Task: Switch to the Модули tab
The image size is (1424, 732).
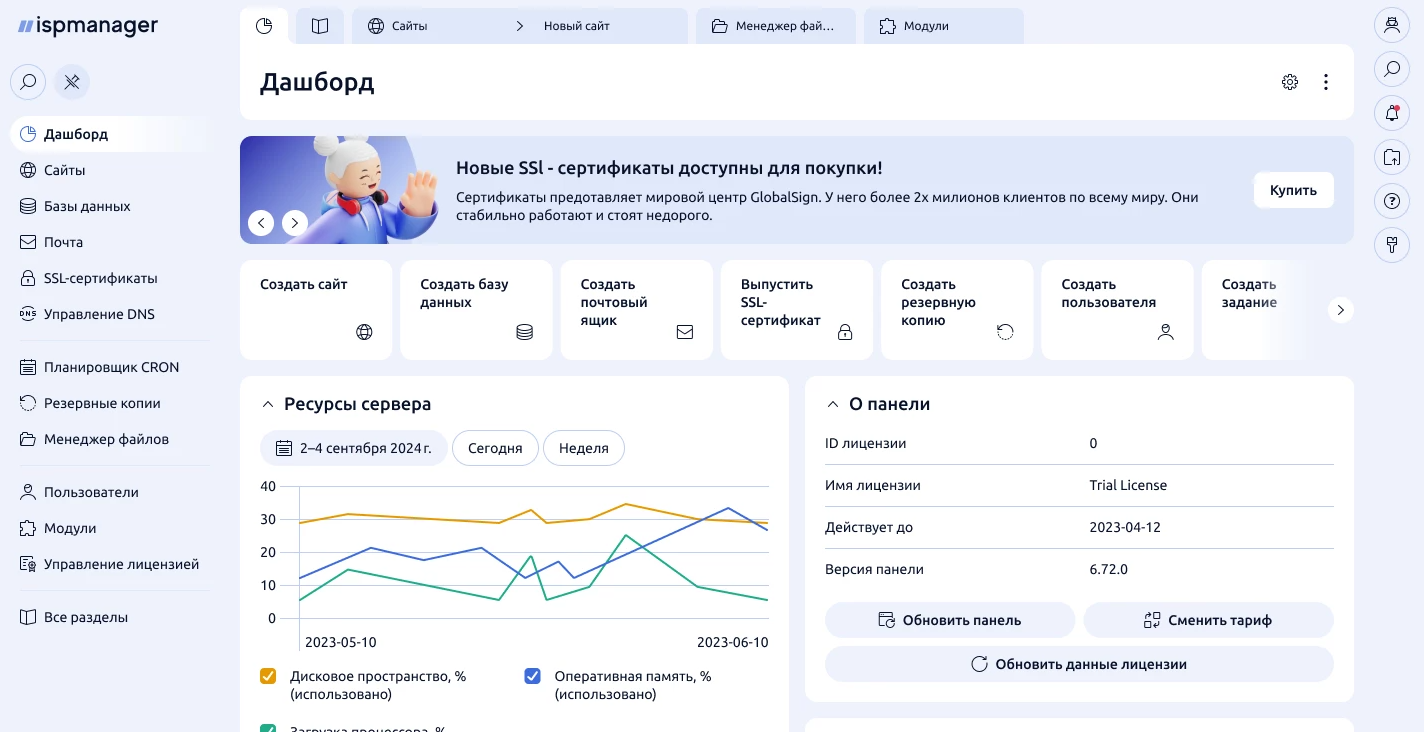Action: point(943,26)
